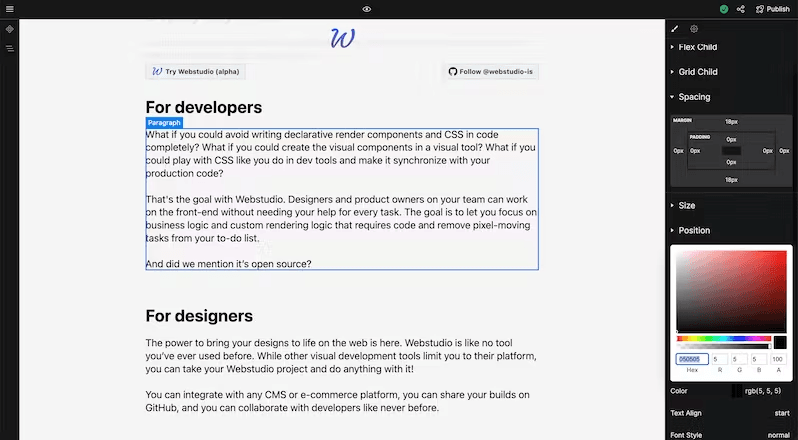Viewport: 798px width, 440px height.
Task: Publish the project
Action: [x=773, y=9]
